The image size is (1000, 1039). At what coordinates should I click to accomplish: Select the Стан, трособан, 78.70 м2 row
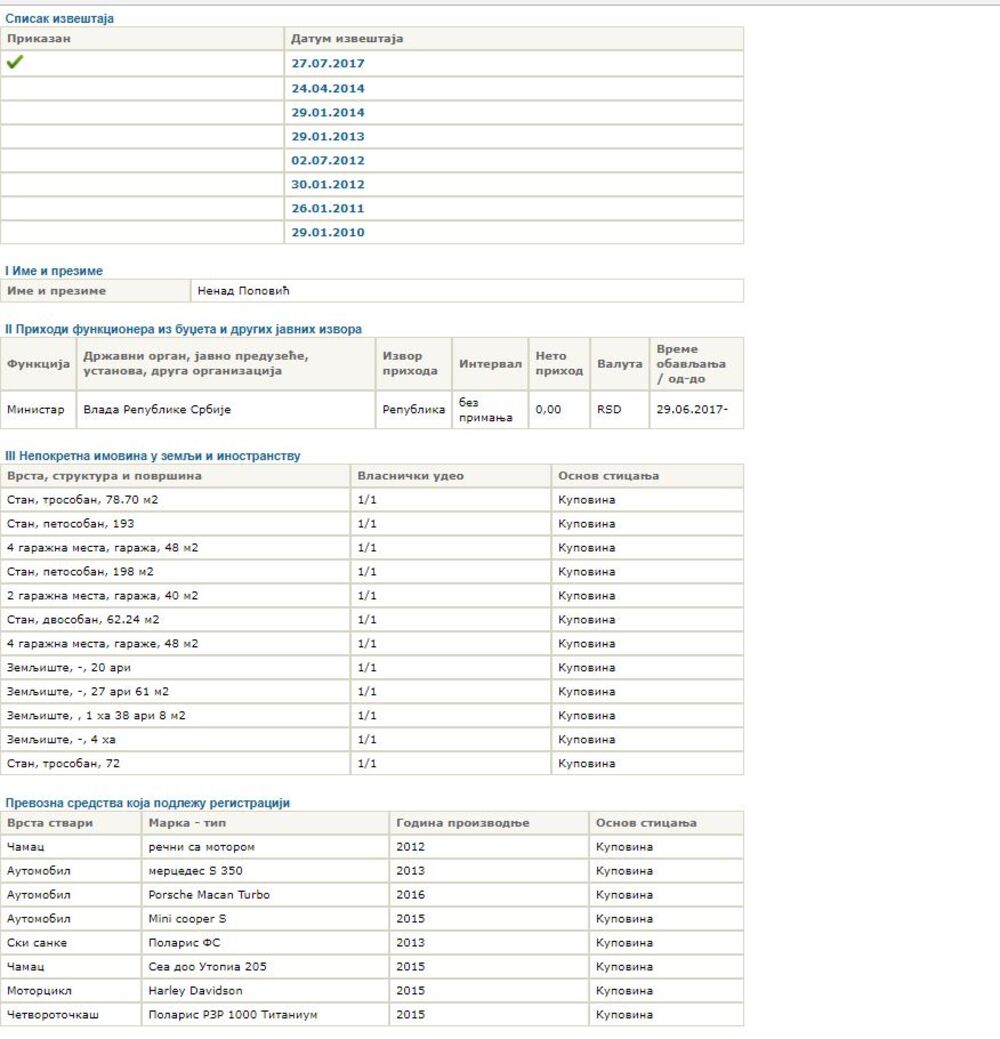pyautogui.click(x=82, y=500)
